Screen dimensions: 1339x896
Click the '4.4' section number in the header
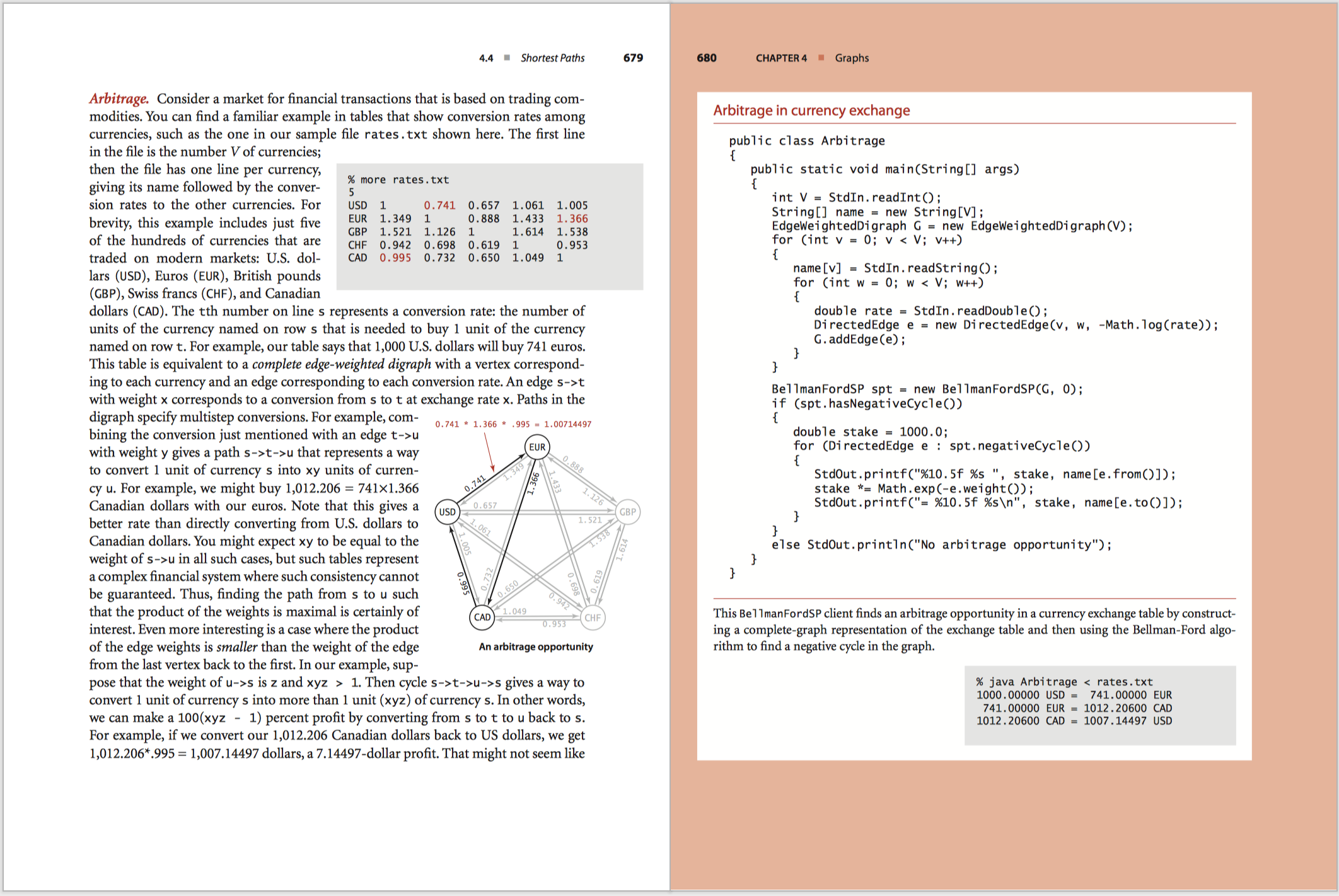pyautogui.click(x=486, y=58)
